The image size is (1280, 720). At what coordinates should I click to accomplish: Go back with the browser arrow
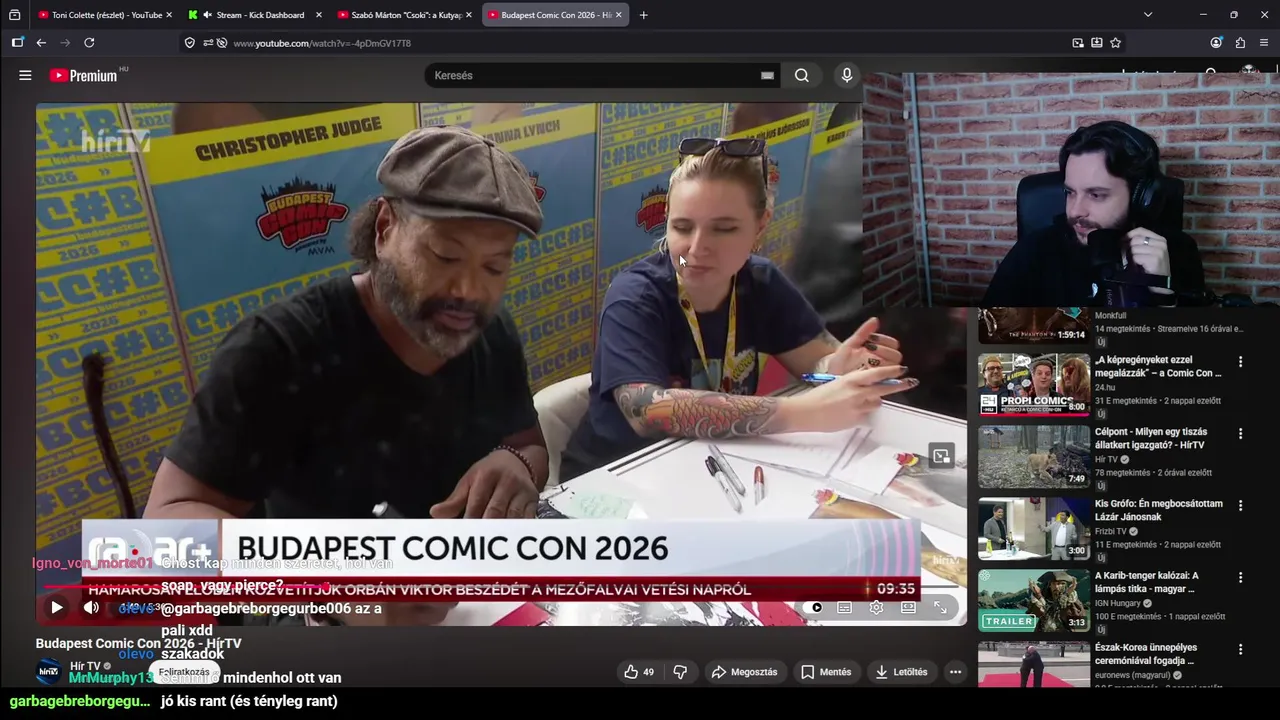tap(41, 43)
